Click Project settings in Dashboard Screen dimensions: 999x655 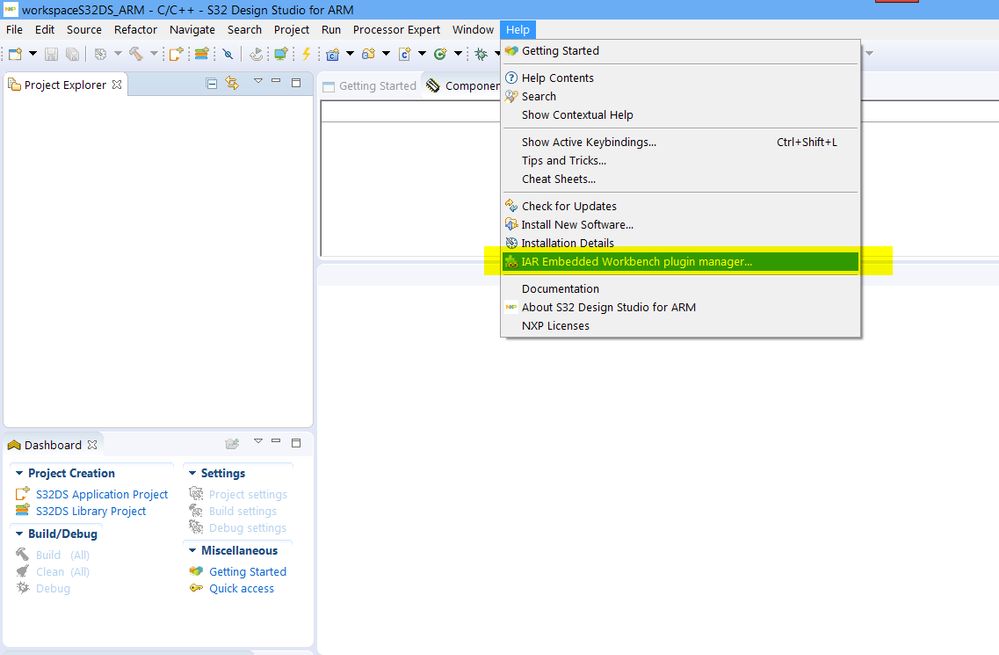tap(248, 494)
